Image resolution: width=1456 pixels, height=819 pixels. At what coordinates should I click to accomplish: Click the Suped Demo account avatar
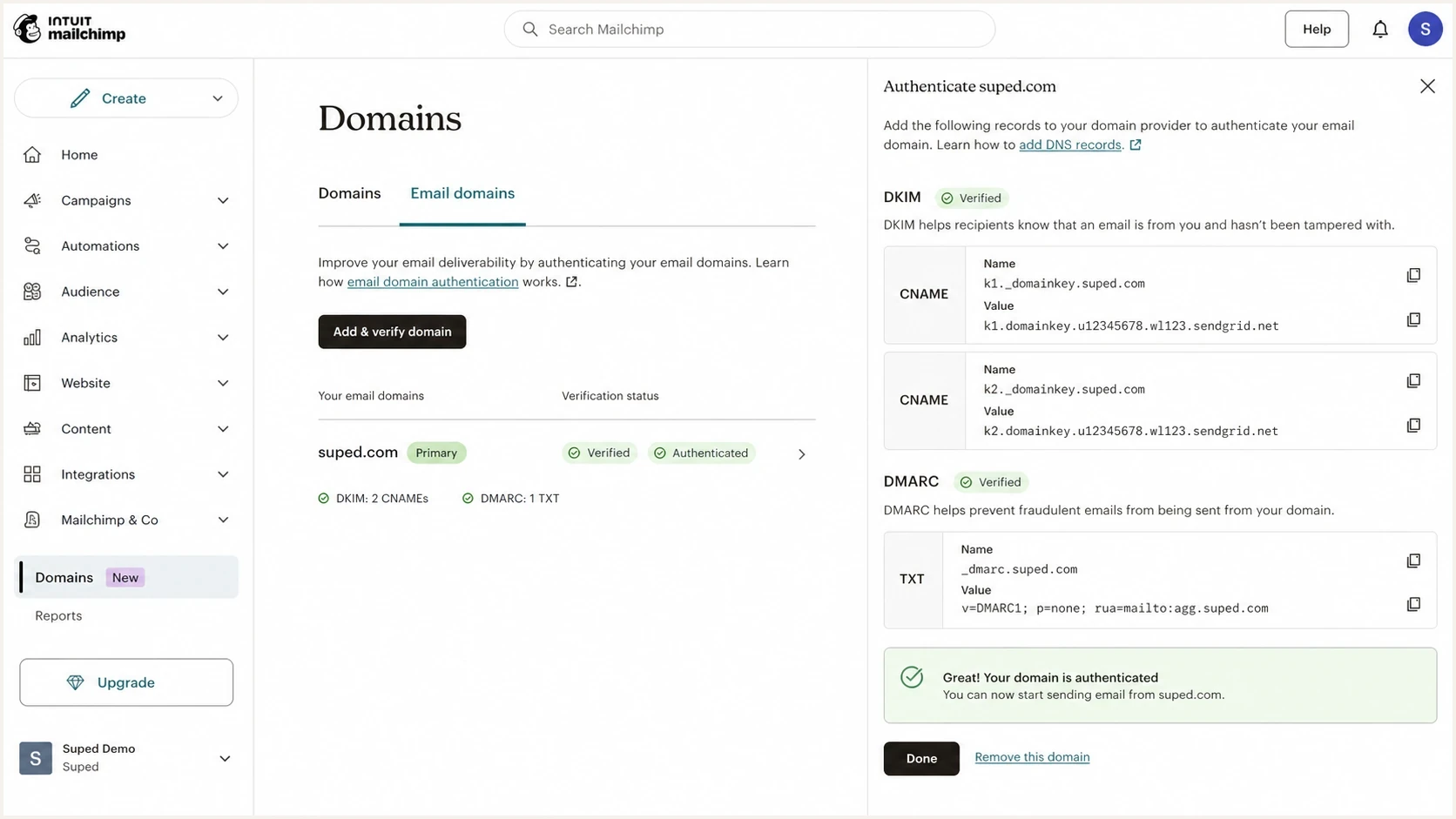(x=36, y=758)
